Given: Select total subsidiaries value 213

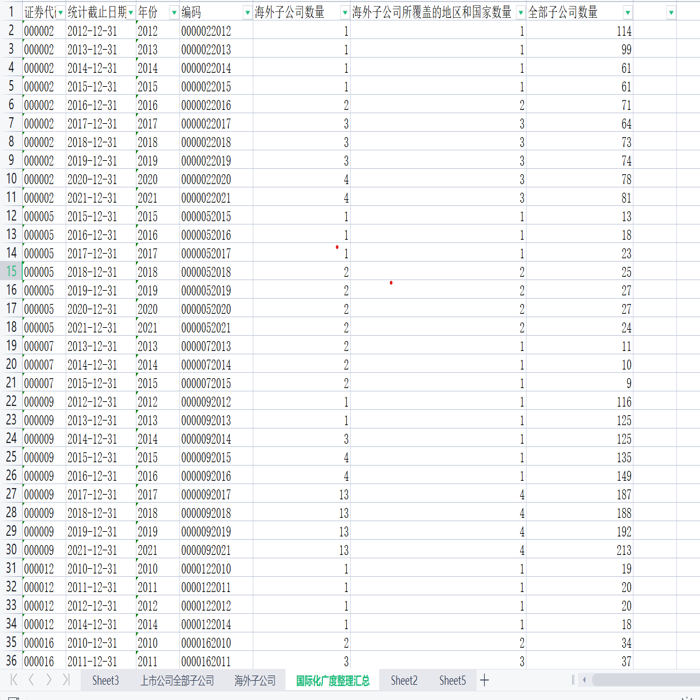Looking at the screenshot, I should [x=580, y=550].
